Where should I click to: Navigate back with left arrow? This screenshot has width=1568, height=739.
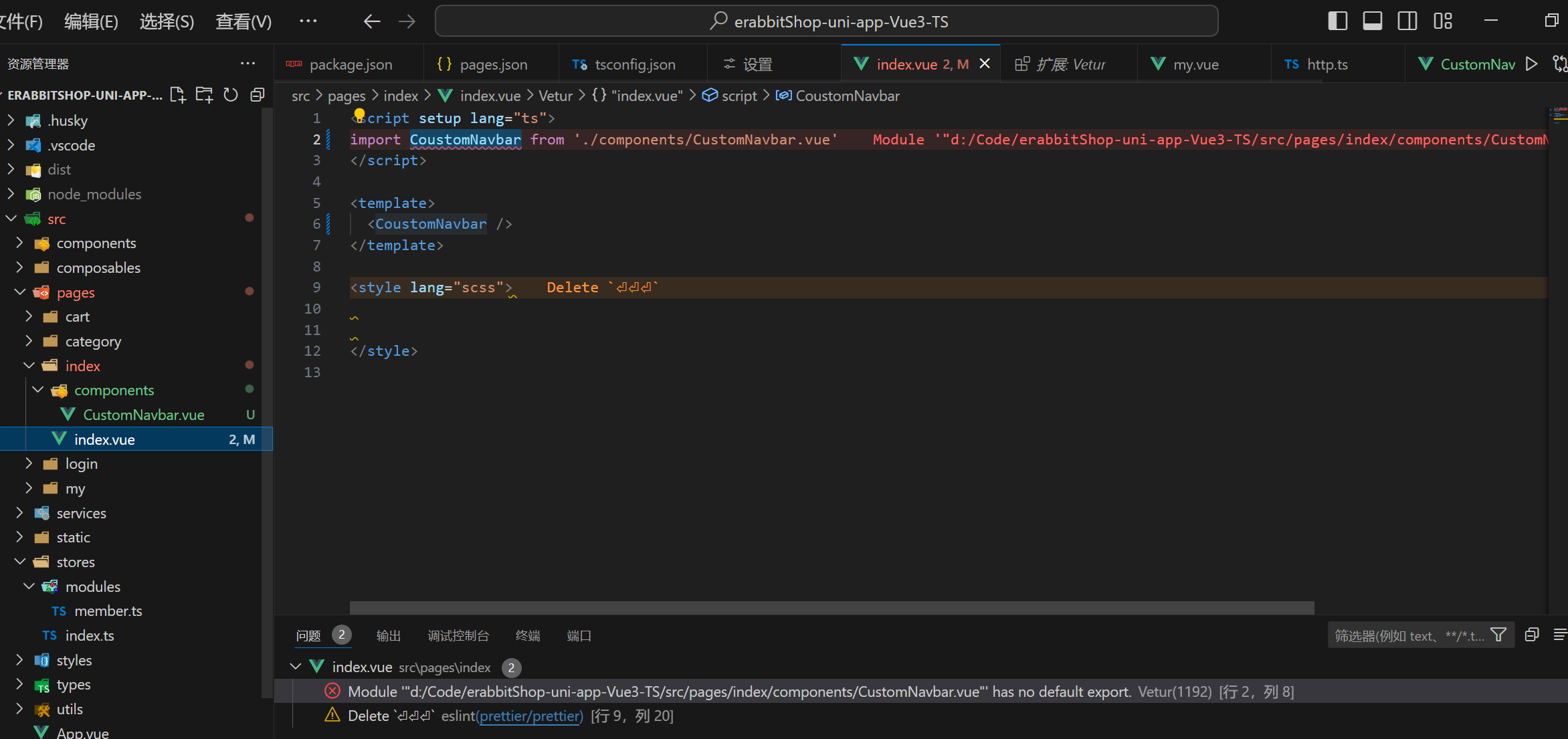tap(372, 21)
